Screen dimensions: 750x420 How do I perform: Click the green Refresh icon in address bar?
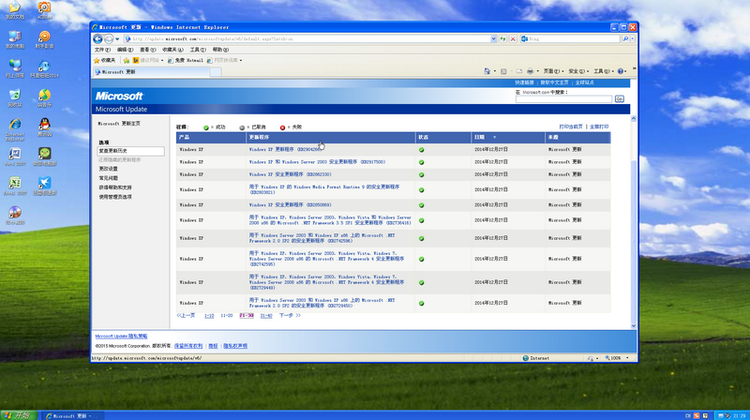(503, 39)
